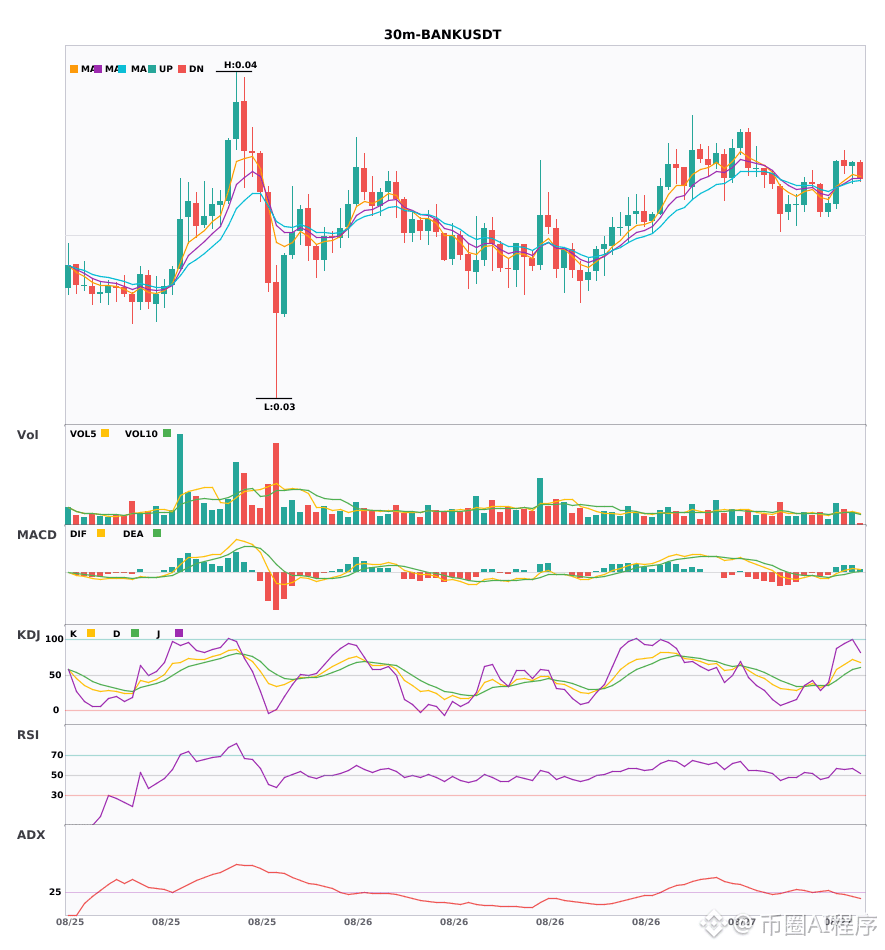Viewport: 885px width, 950px height.
Task: Click the J legend letter in KDJ panel
Action: point(158,634)
